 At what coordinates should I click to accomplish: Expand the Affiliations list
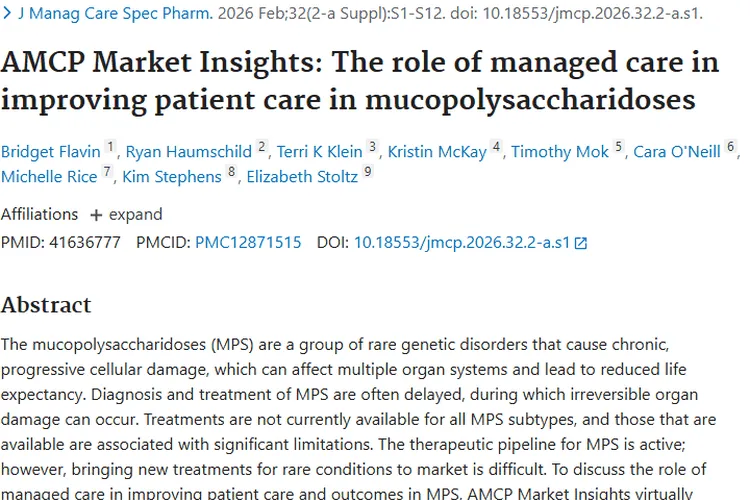point(125,214)
